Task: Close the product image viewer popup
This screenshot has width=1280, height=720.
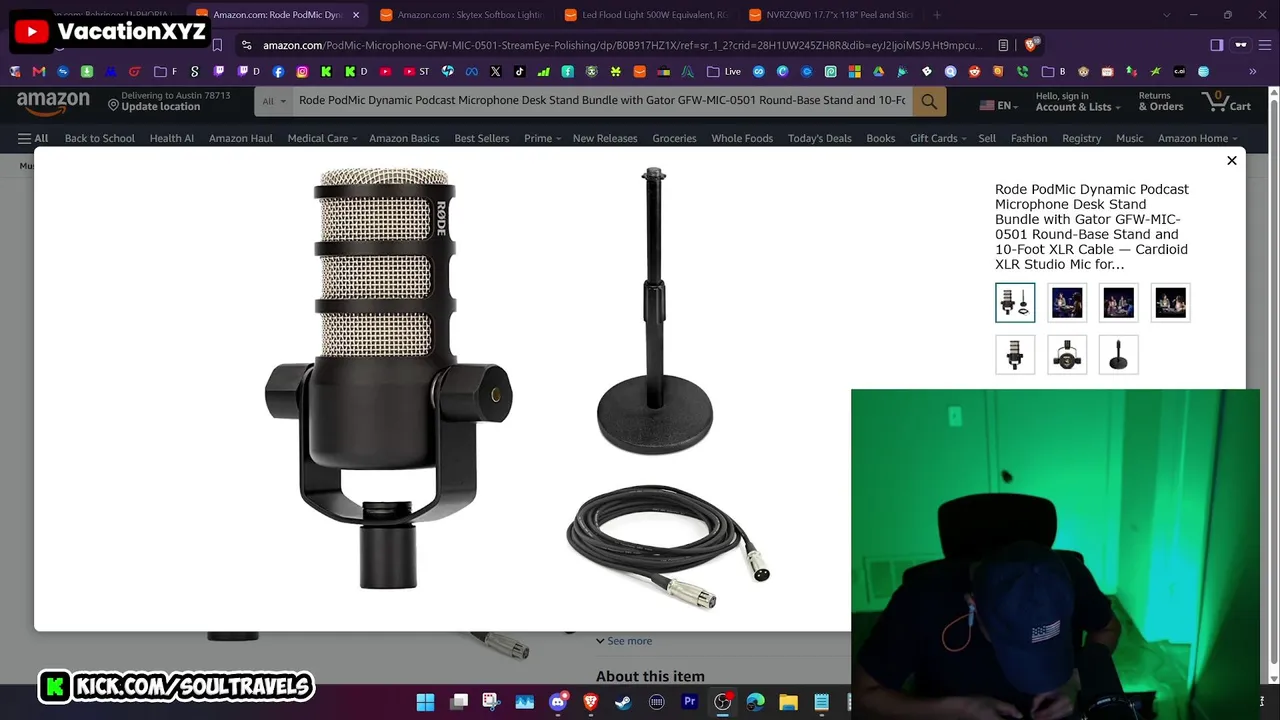Action: pyautogui.click(x=1232, y=160)
